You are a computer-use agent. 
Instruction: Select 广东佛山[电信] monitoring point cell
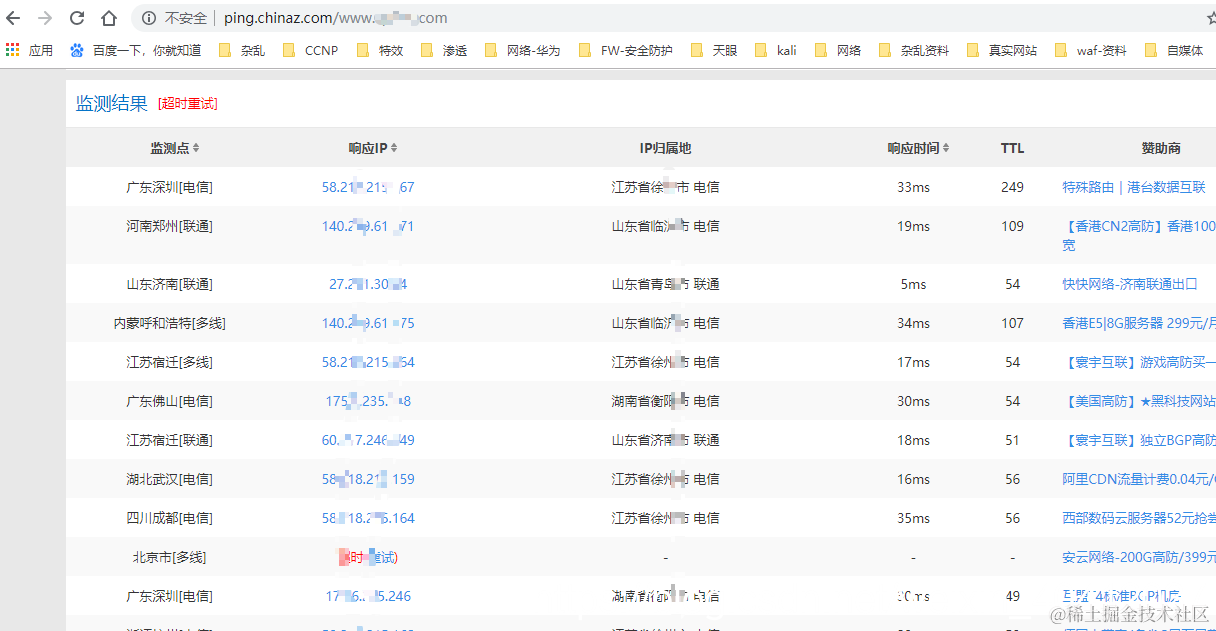[x=170, y=401]
